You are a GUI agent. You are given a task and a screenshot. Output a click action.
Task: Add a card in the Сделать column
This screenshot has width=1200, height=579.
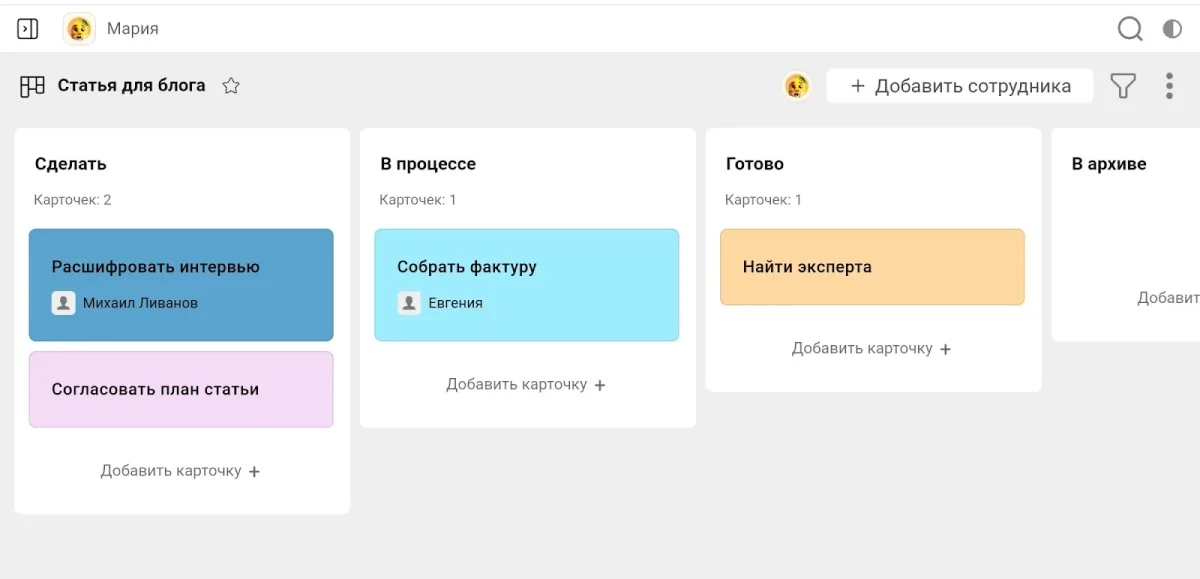[181, 471]
